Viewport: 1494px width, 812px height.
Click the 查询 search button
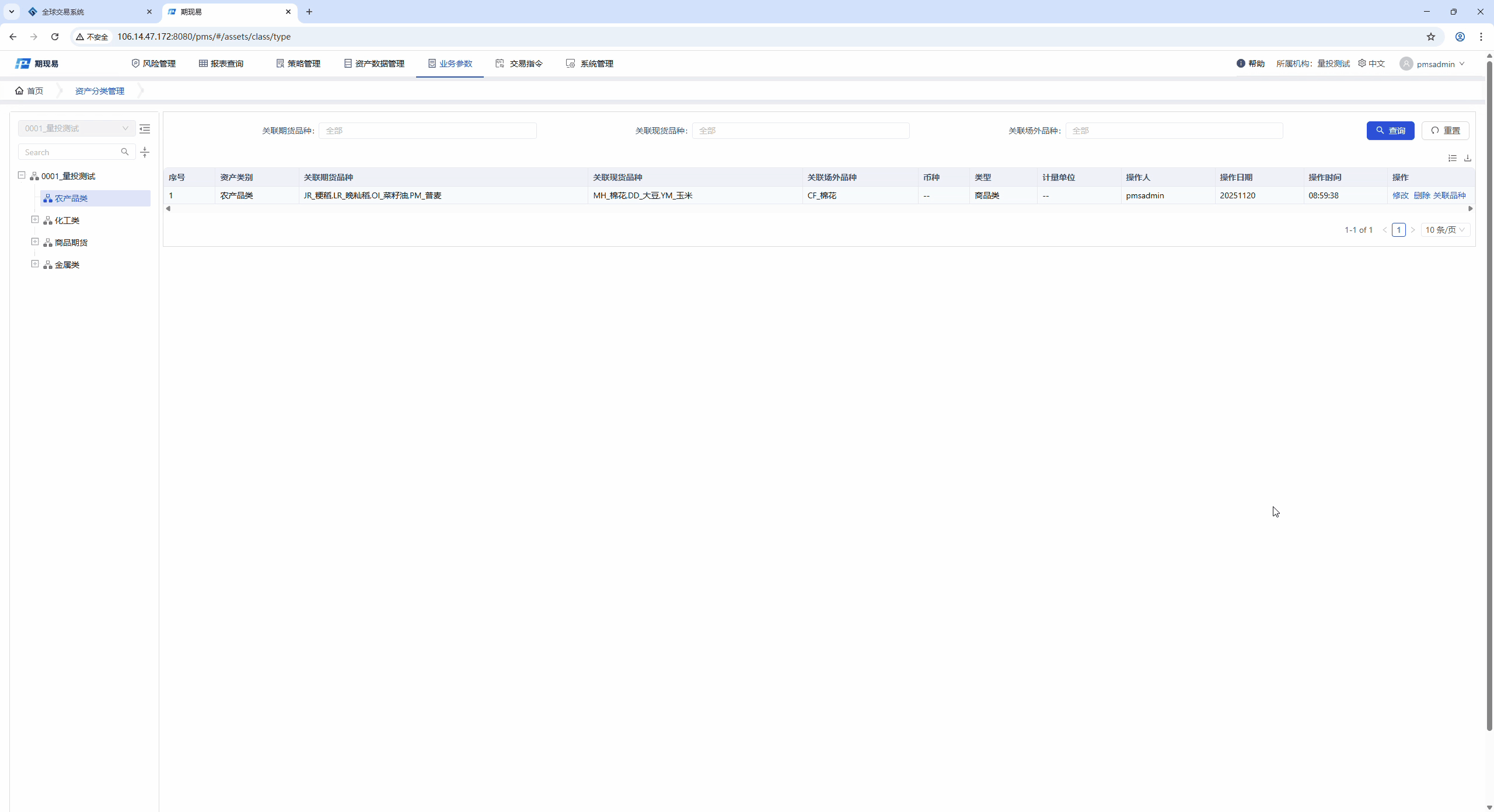[1390, 131]
